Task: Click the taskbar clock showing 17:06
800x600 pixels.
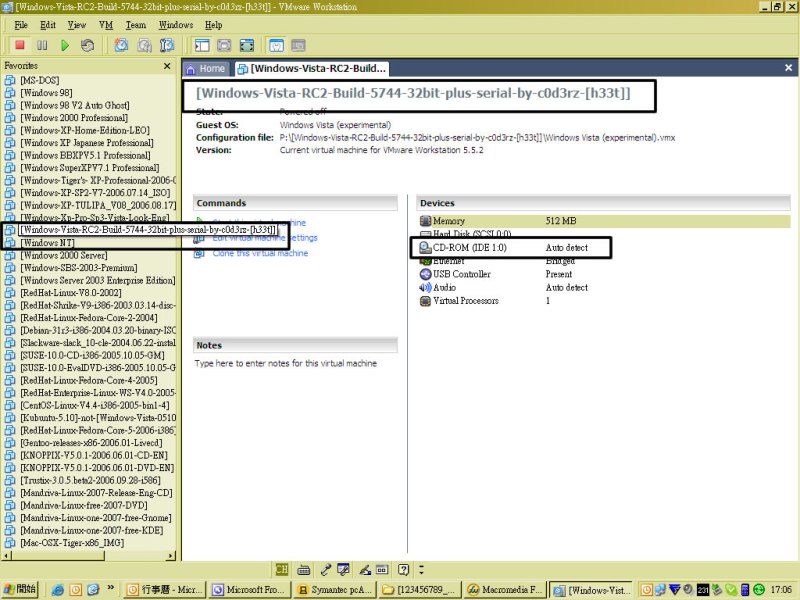Action: pos(781,590)
